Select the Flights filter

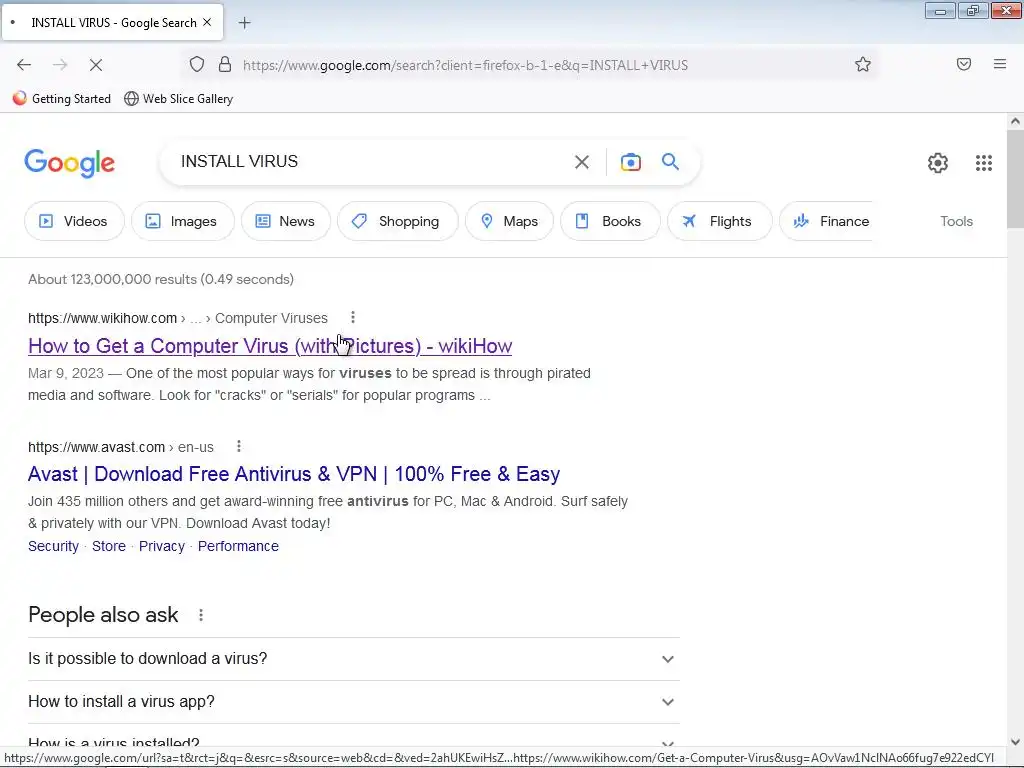point(720,221)
